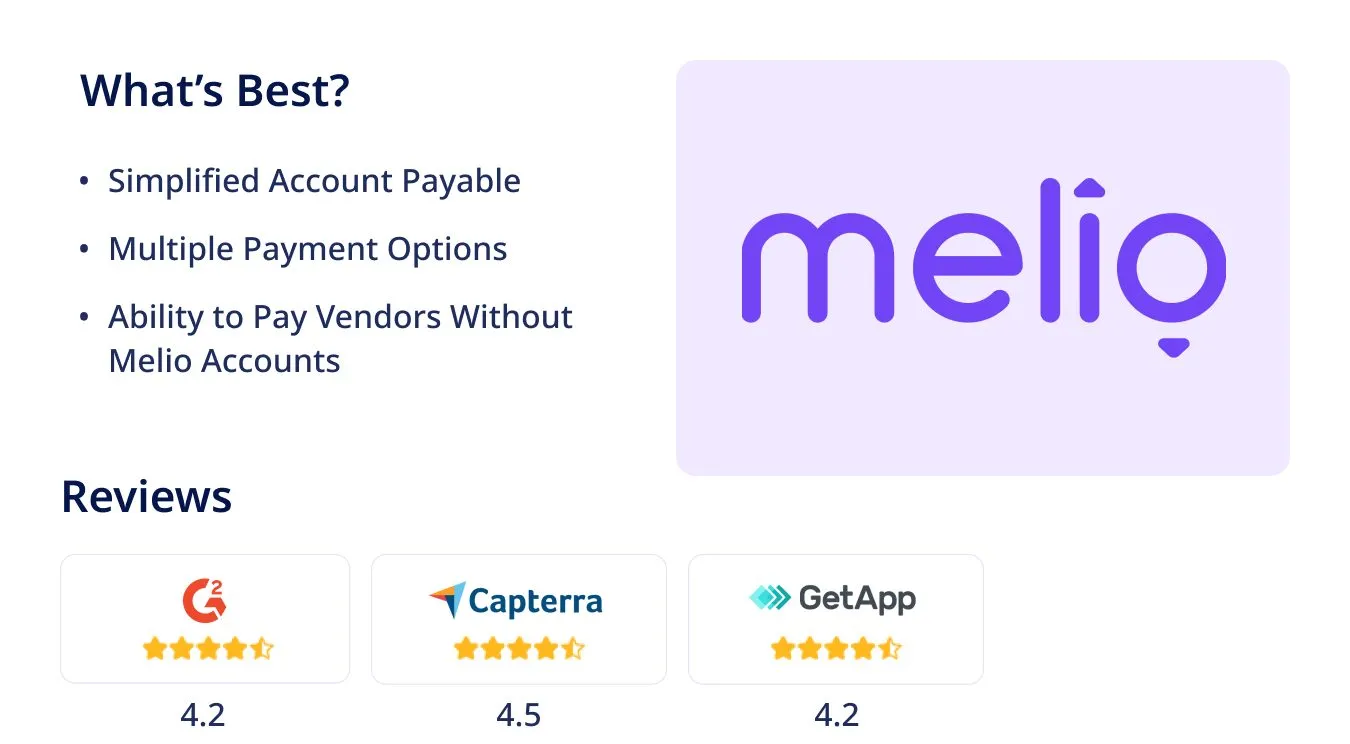Click the Capterra arrow icon
Viewport: 1350px width, 744px height.
pos(447,600)
